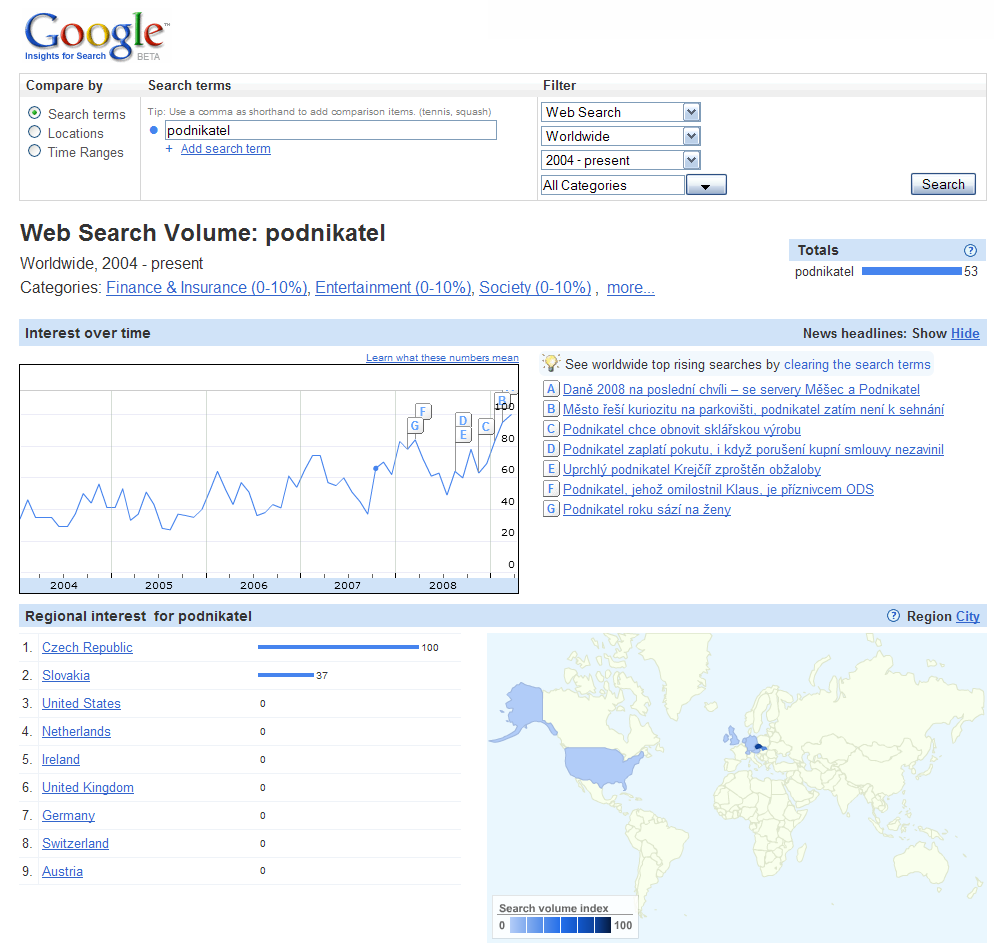
Task: Open the Slovakia region link
Action: [66, 675]
